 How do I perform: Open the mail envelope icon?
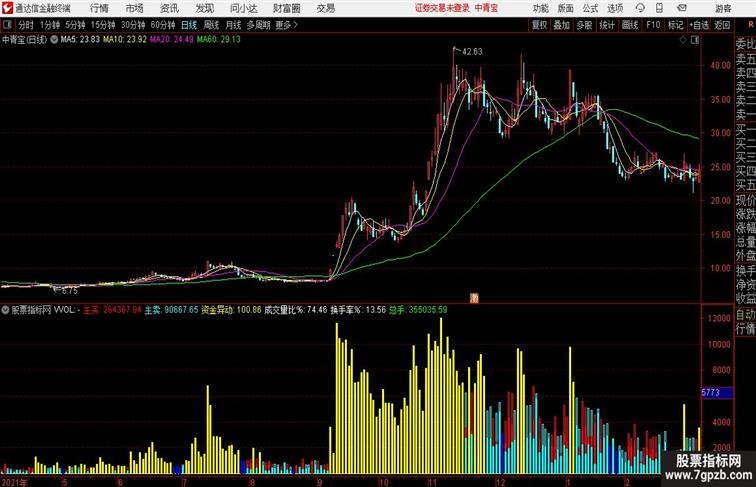pyautogui.click(x=682, y=8)
